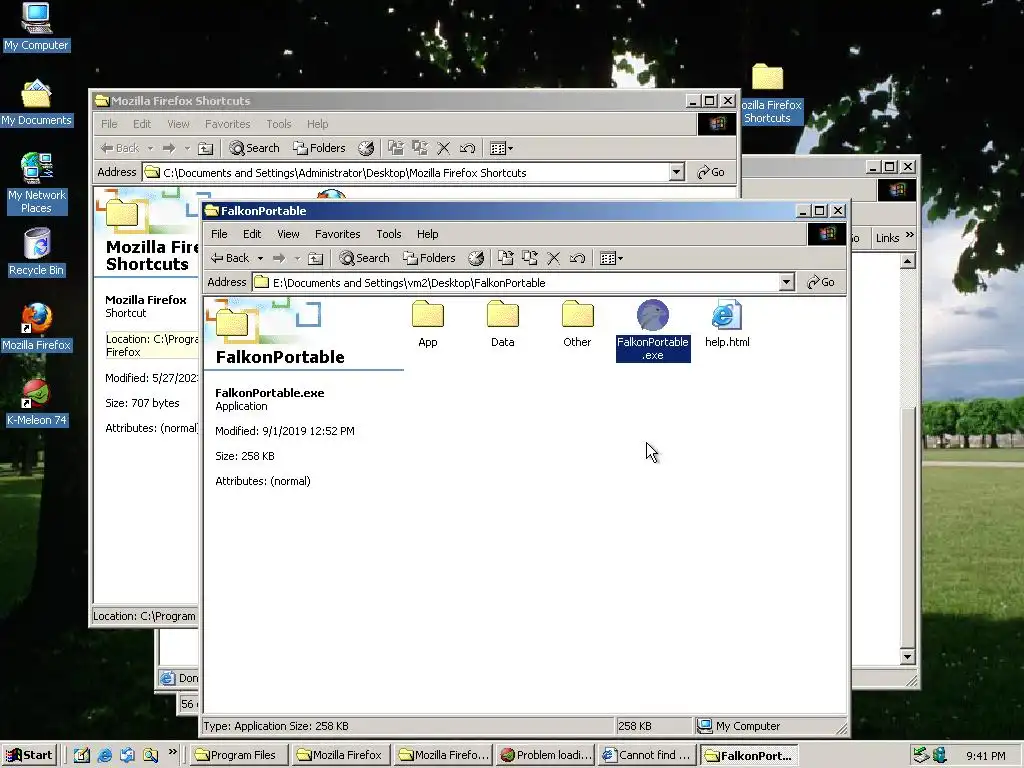Open Views dropdown in Mozilla Firefox Shortcuts window

click(501, 148)
